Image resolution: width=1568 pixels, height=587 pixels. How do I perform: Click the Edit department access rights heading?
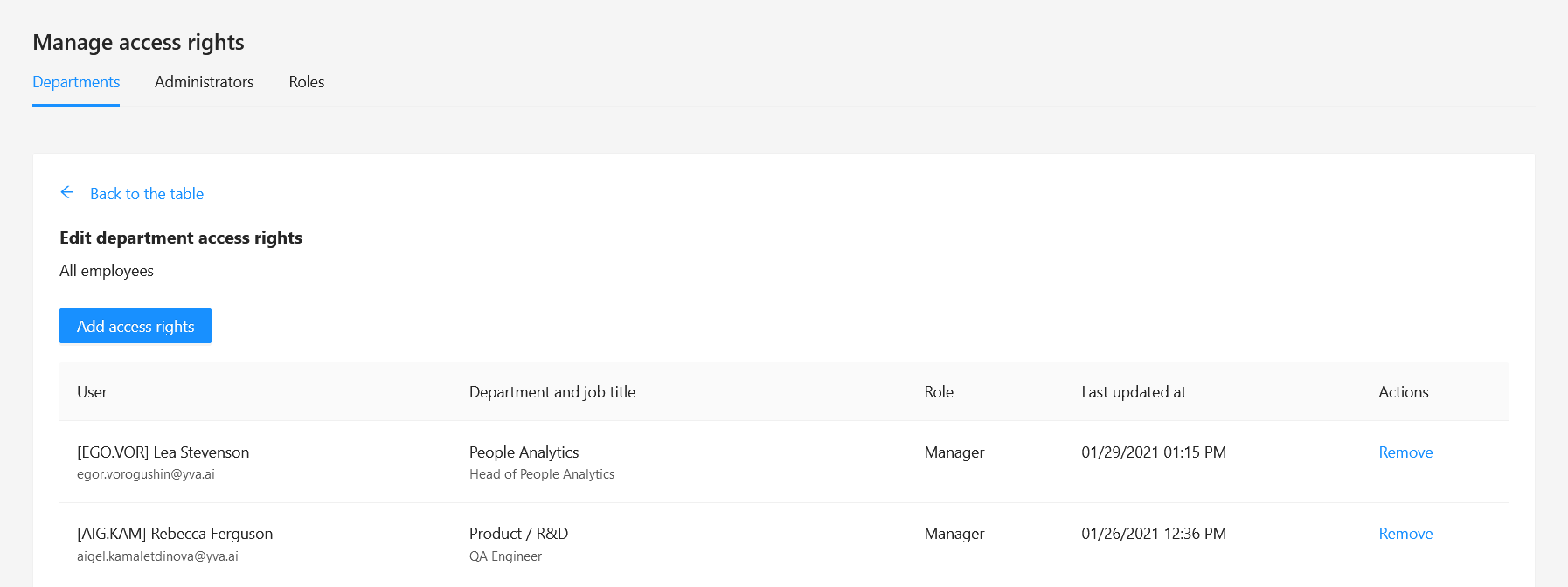click(181, 238)
